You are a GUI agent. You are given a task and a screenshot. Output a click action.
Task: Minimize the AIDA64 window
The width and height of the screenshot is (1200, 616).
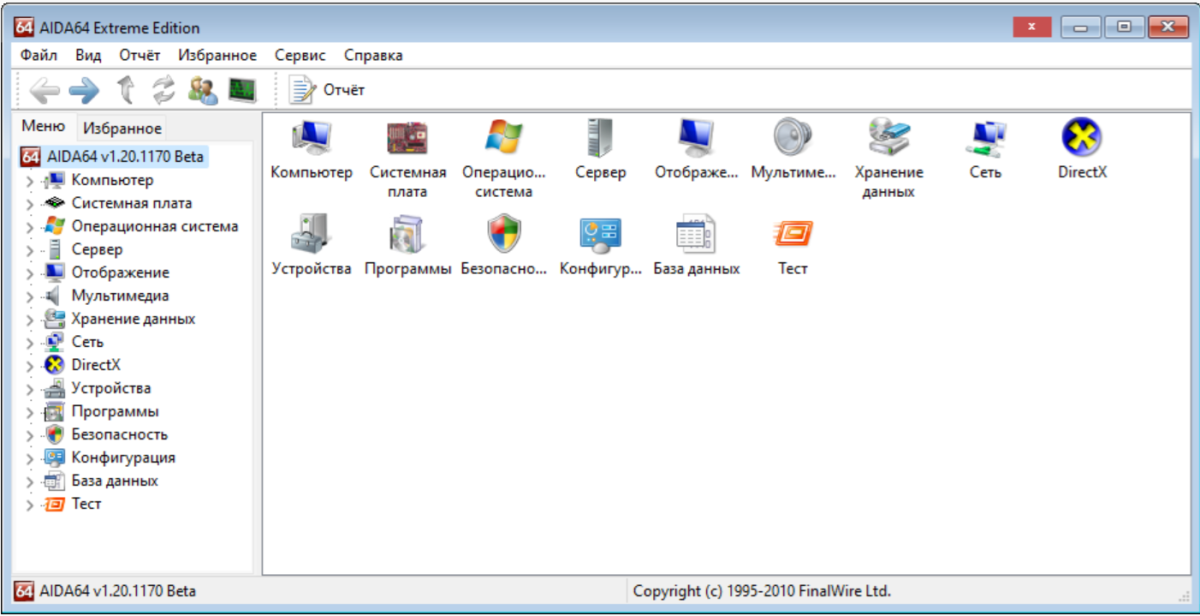[x=1079, y=26]
